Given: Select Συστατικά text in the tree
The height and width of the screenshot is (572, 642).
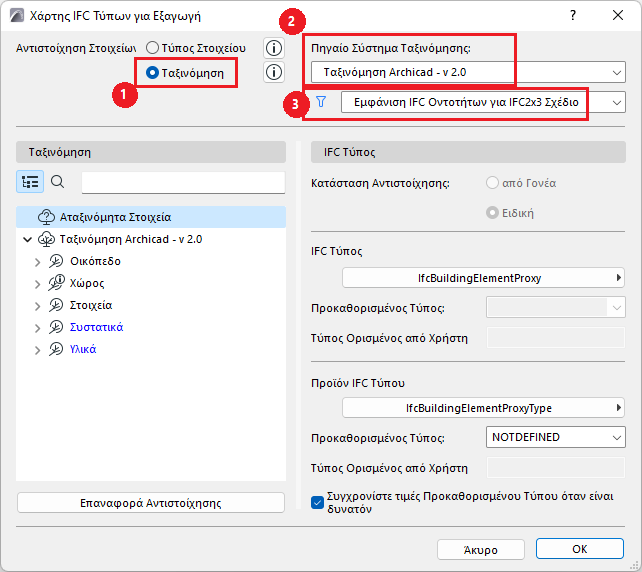Looking at the screenshot, I should pos(96,328).
